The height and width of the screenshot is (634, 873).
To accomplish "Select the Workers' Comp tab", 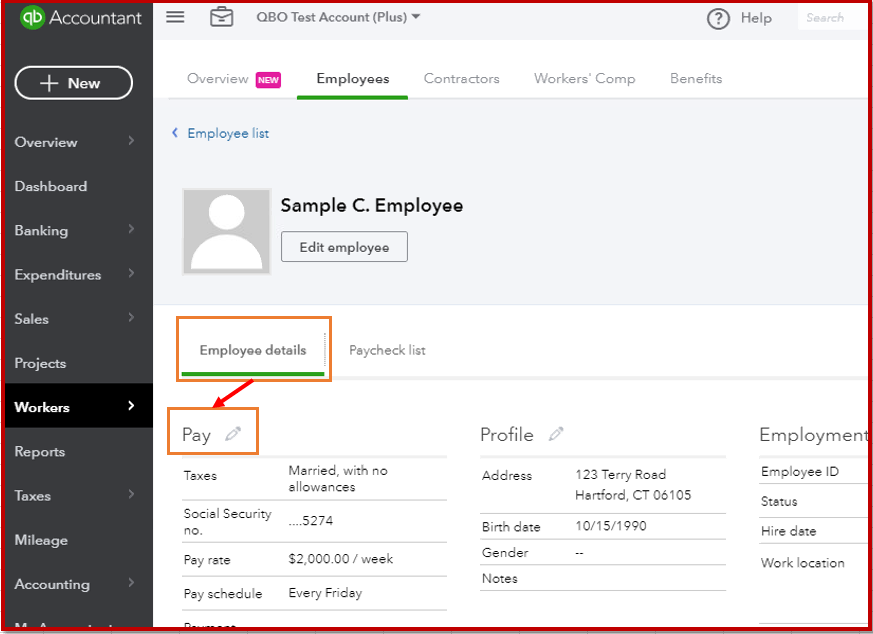I will point(584,79).
